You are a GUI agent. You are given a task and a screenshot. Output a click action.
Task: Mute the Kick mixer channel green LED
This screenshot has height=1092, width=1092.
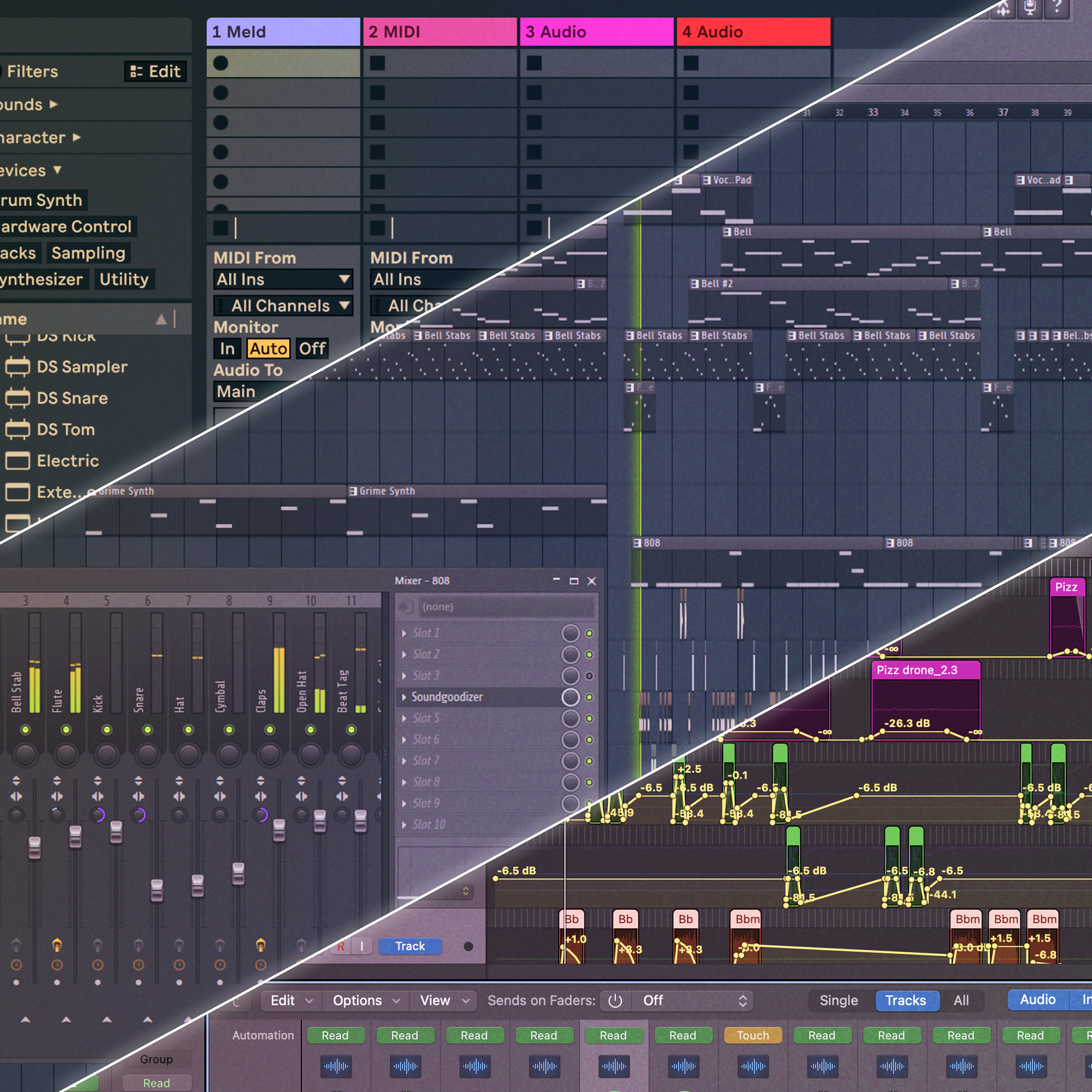(107, 730)
